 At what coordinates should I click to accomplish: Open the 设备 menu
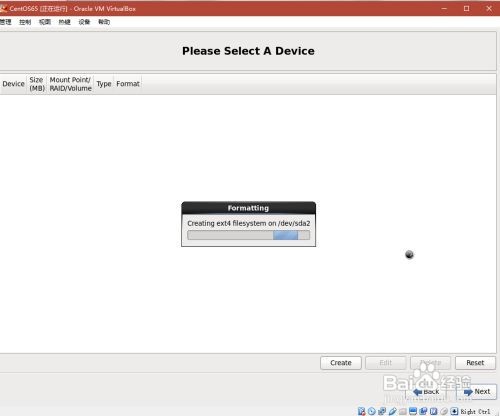[x=84, y=22]
